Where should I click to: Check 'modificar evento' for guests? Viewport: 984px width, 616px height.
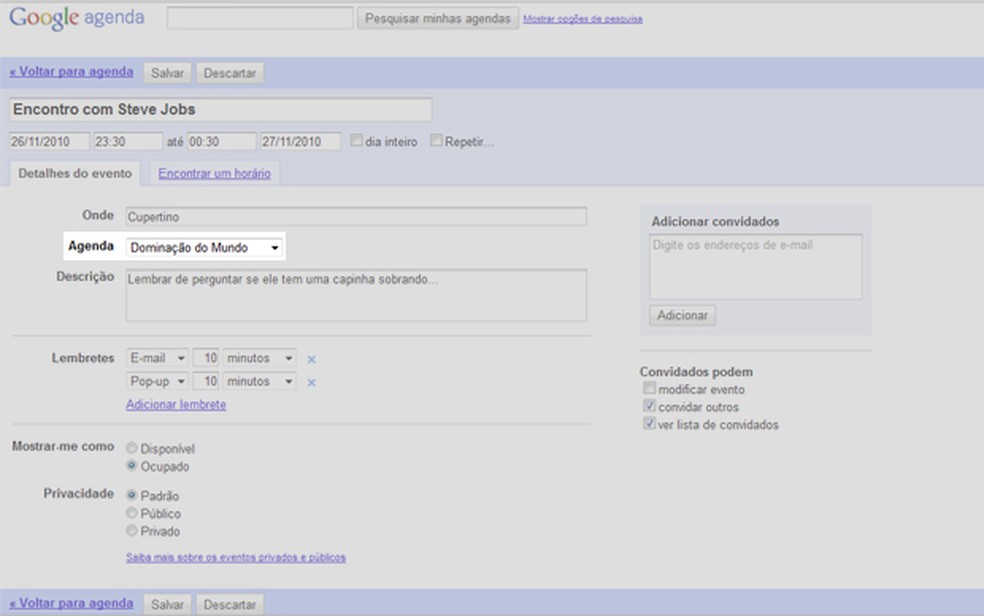[650, 388]
